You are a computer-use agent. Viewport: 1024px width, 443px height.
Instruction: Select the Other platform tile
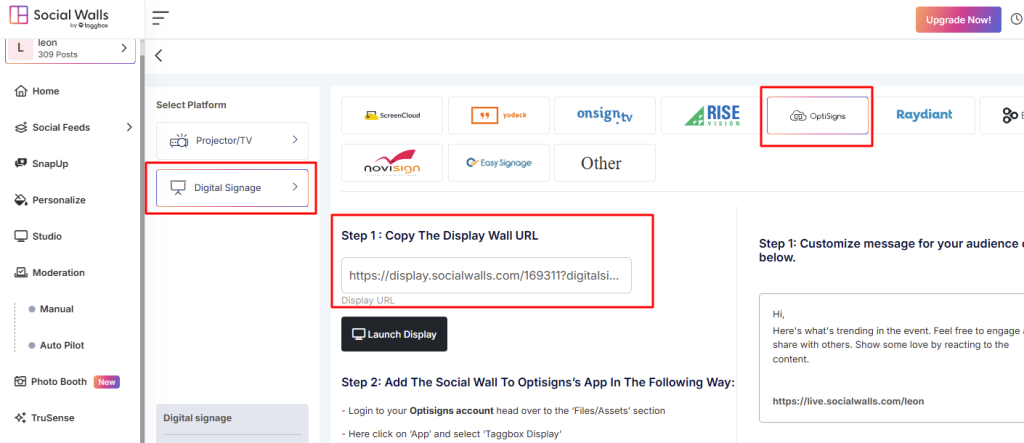(605, 163)
